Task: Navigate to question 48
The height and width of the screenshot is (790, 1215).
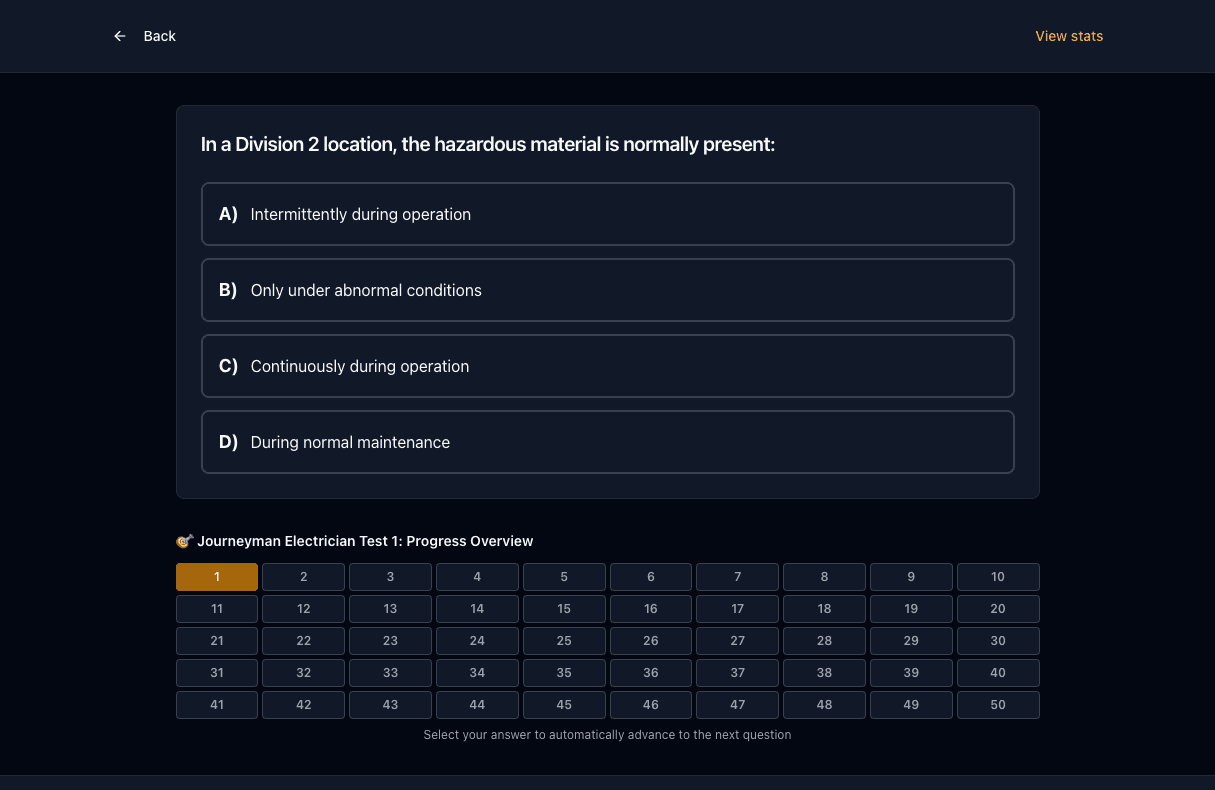Action: [824, 705]
